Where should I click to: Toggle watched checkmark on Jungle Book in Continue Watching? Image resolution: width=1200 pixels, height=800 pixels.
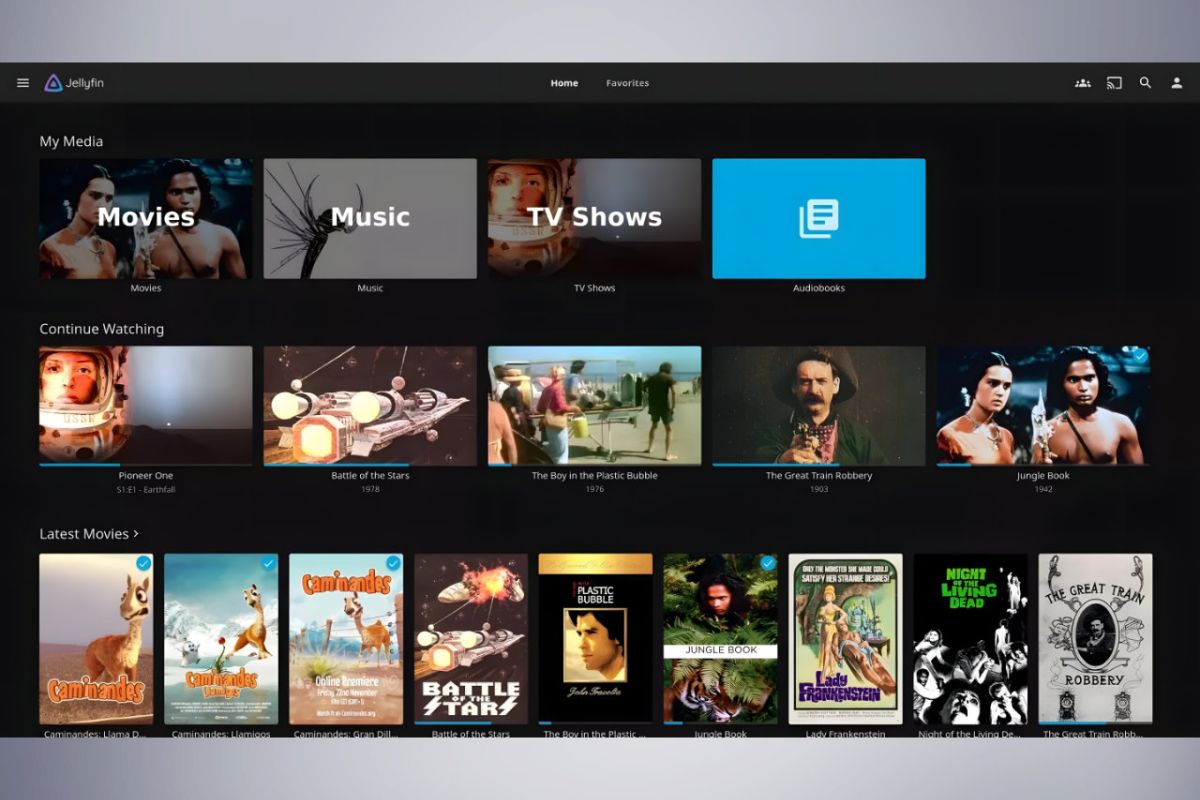tap(1140, 356)
